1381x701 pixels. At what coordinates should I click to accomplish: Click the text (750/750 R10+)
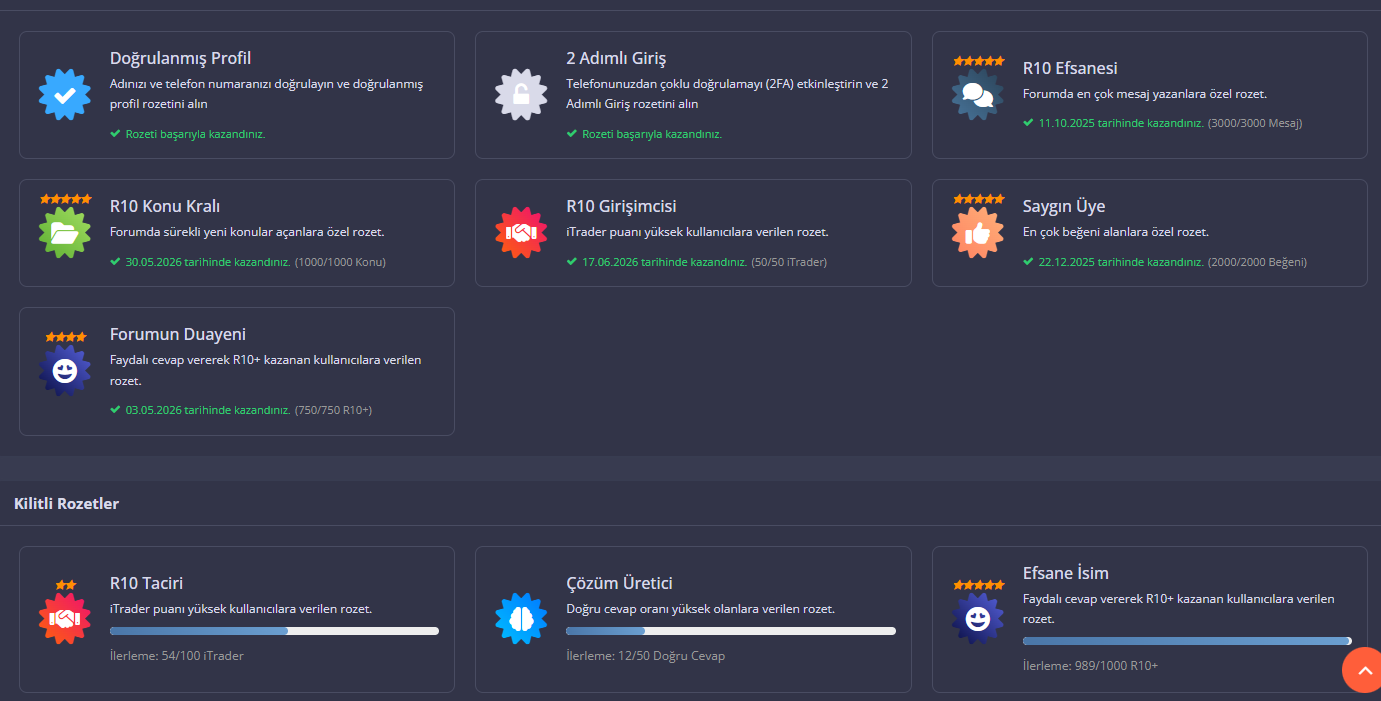tap(333, 410)
